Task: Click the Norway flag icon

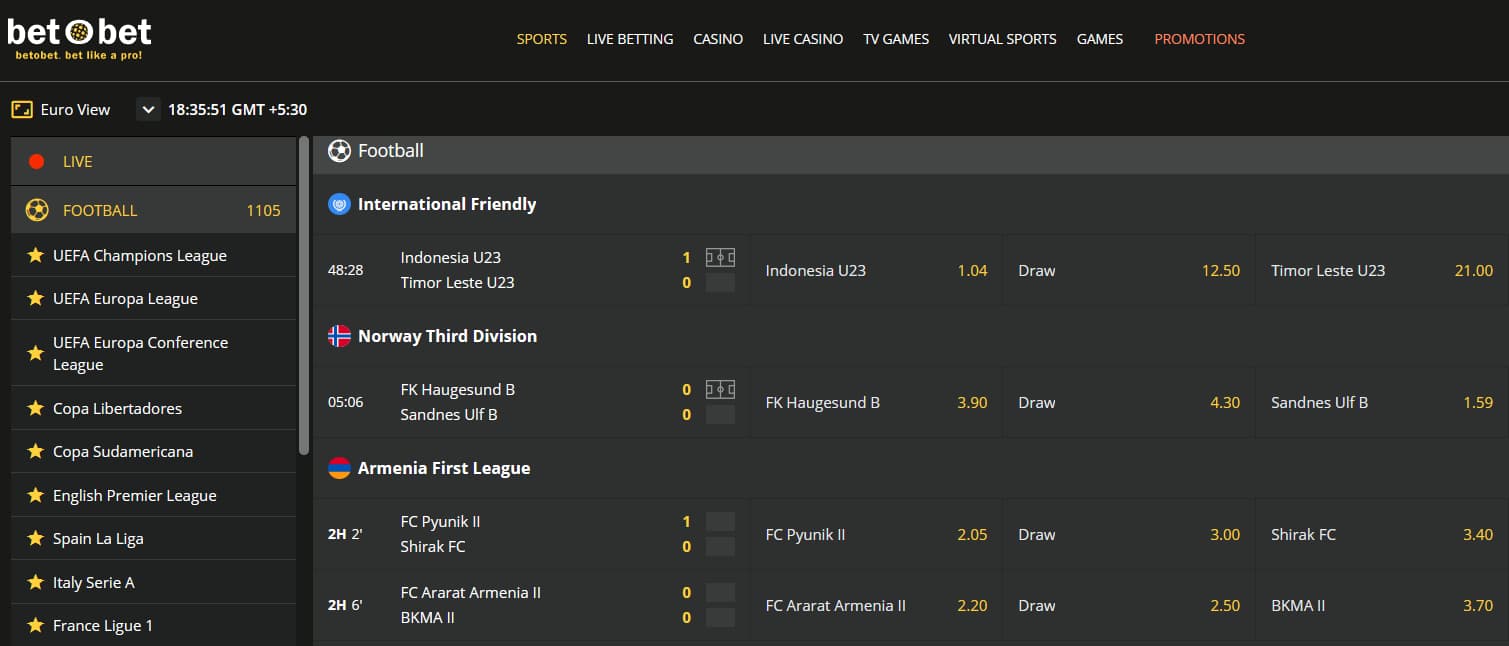Action: (339, 336)
